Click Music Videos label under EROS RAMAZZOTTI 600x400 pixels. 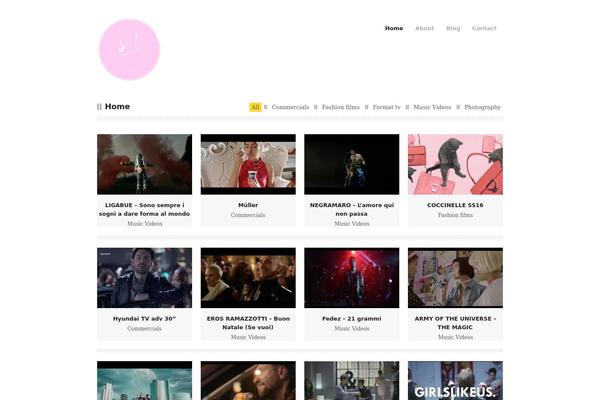[248, 338]
